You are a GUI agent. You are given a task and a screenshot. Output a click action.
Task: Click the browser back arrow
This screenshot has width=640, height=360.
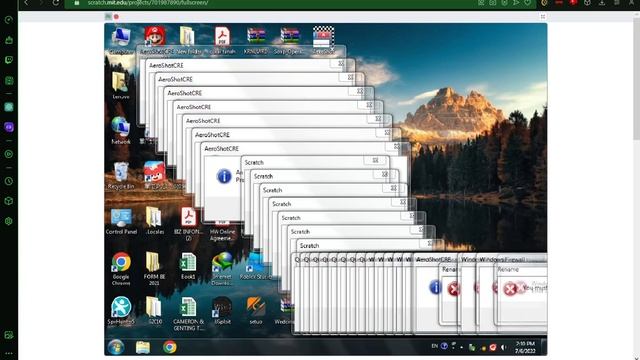26,3
